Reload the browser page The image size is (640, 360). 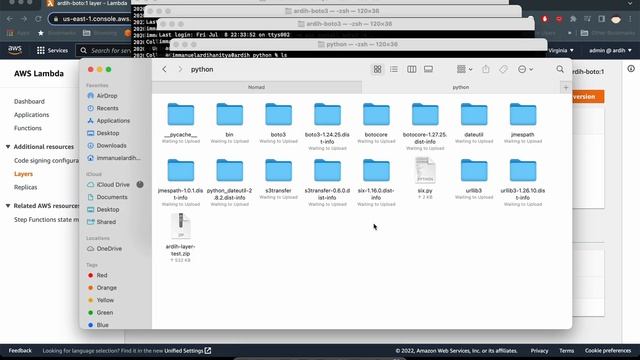[x=38, y=19]
